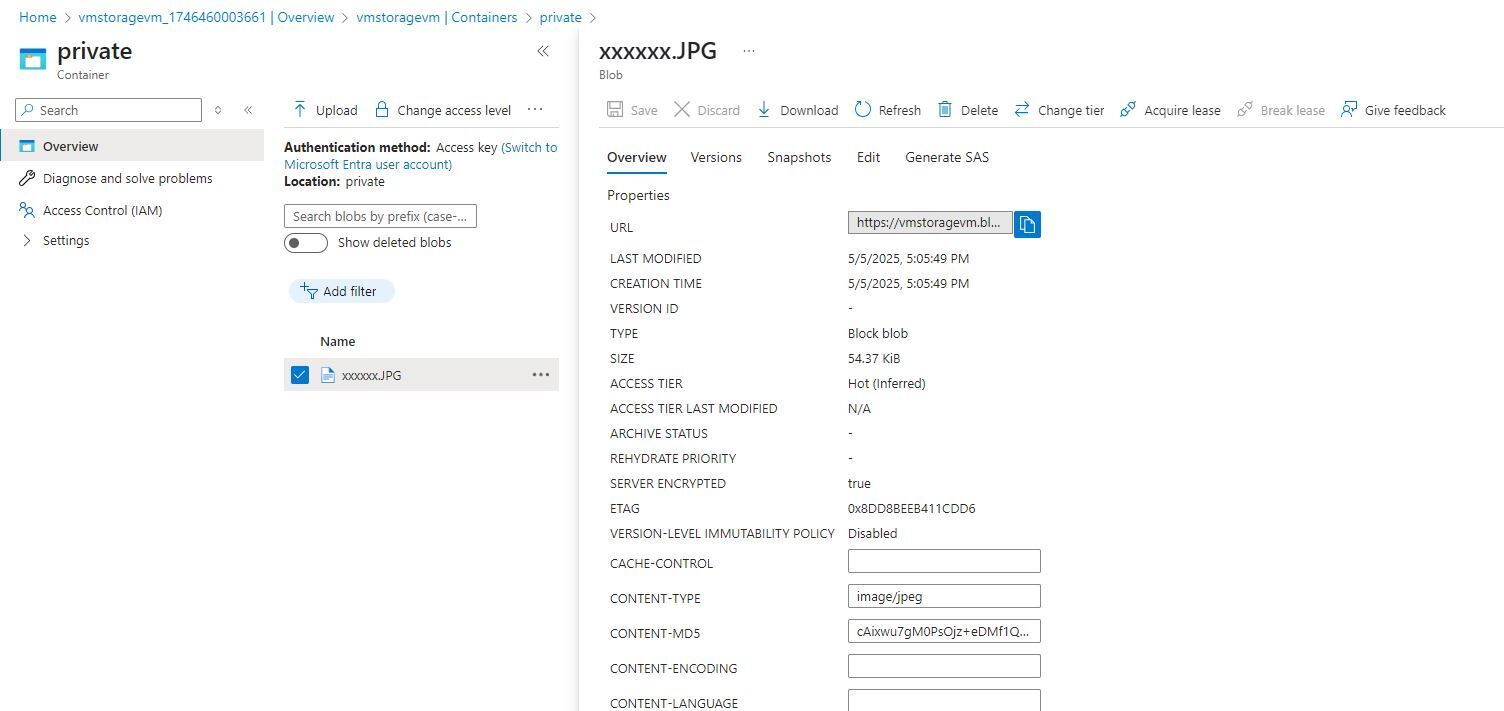Click the Add filter funnel icon
Image resolution: width=1504 pixels, height=711 pixels.
pos(309,291)
